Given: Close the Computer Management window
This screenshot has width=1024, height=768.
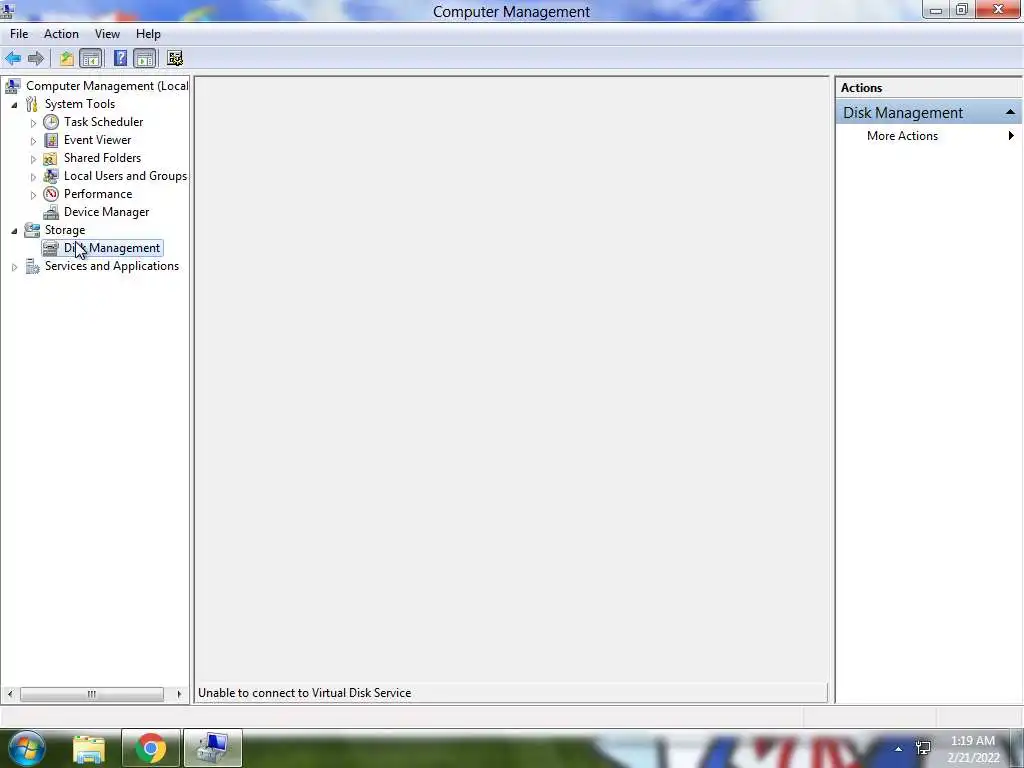Looking at the screenshot, I should pyautogui.click(x=998, y=9).
